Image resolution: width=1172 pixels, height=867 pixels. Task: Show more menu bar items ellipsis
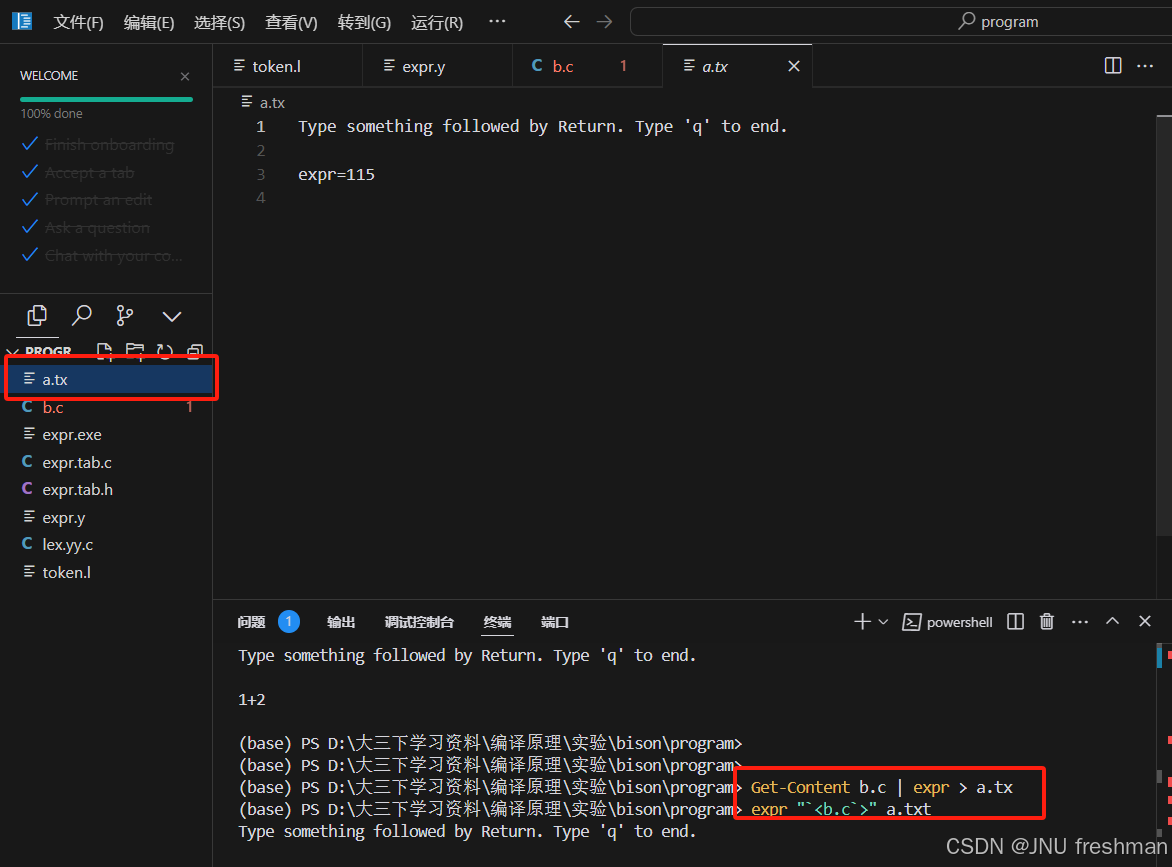point(497,22)
